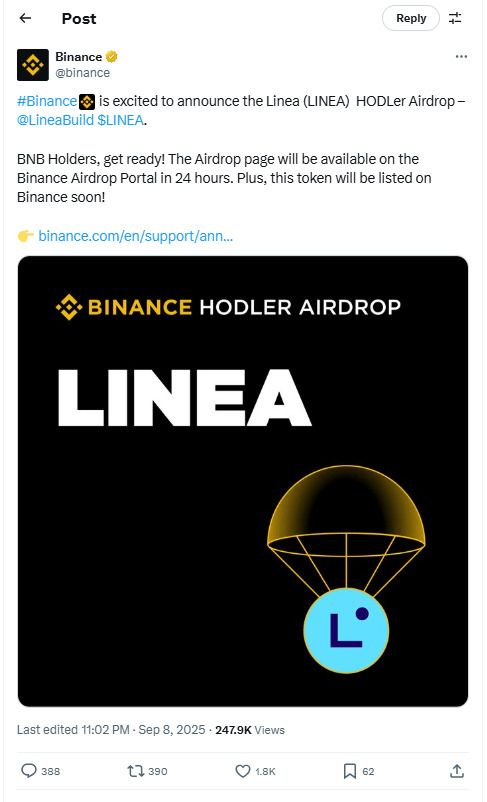Click the comment bubble with 388 replies

click(40, 771)
